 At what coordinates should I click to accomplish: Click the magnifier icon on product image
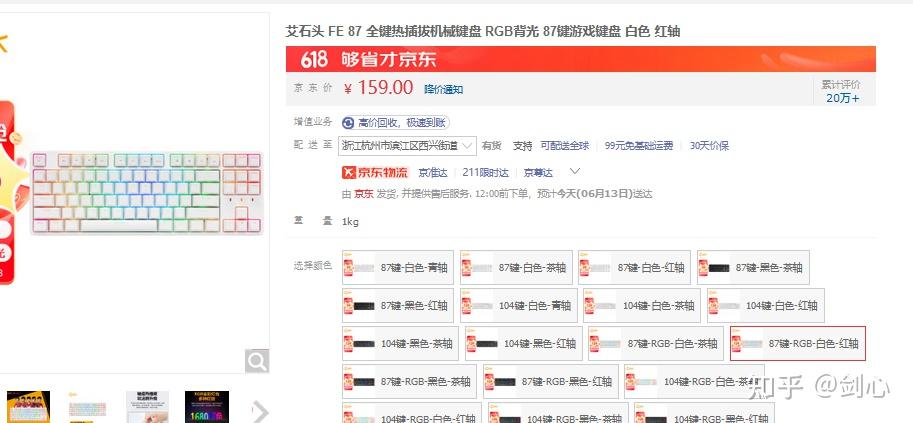[x=257, y=361]
